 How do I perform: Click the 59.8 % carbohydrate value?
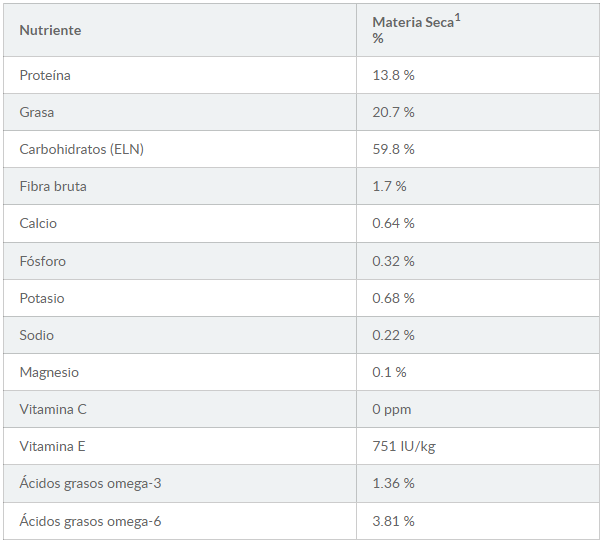point(393,149)
